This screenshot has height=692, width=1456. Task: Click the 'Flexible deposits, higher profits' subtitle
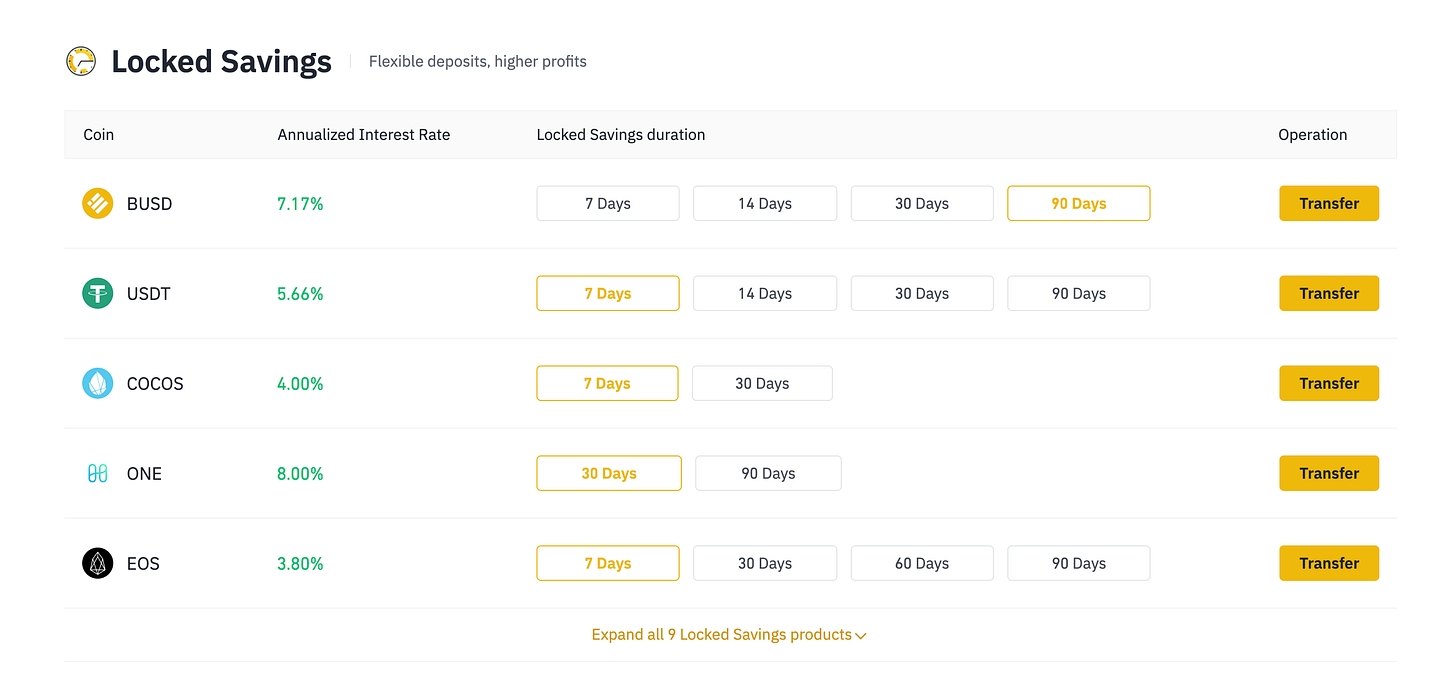click(478, 62)
